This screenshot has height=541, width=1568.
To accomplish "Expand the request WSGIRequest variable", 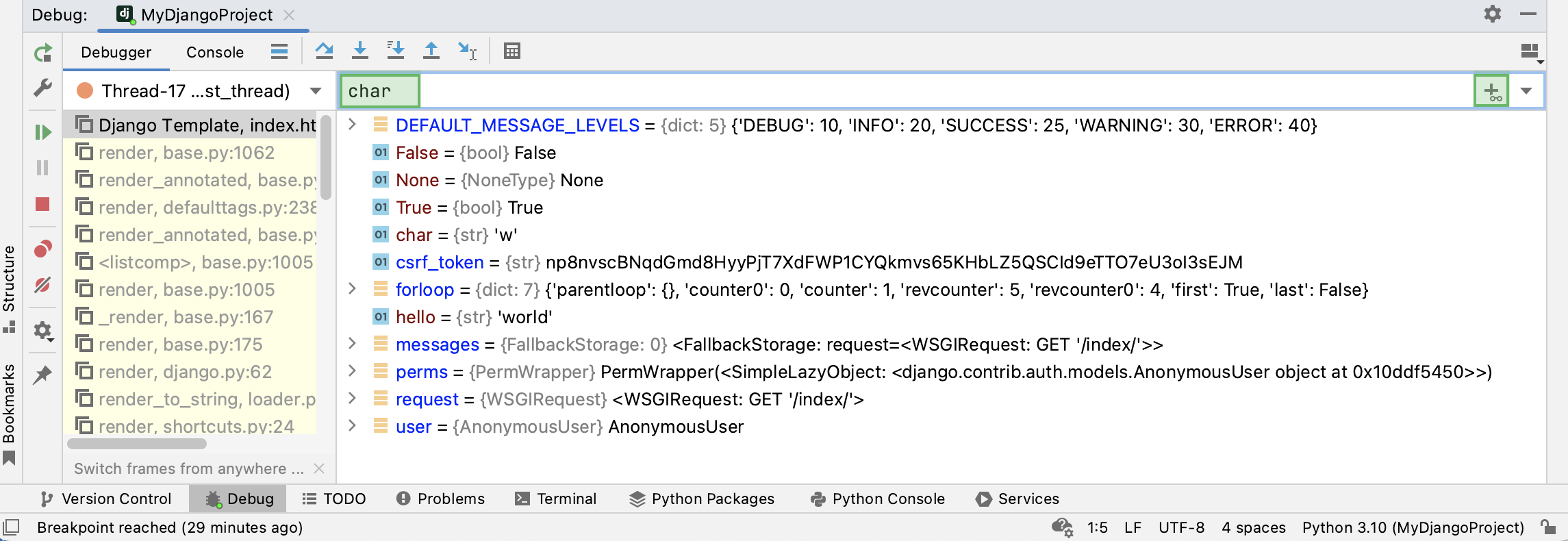I will [x=352, y=399].
